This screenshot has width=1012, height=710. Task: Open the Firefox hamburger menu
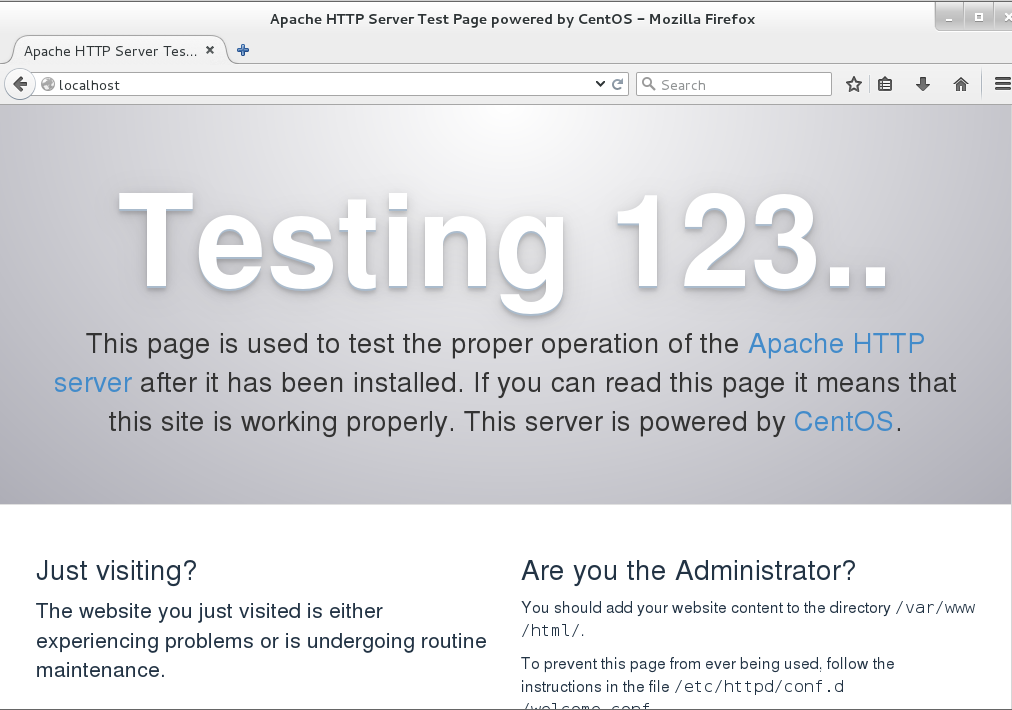[1002, 85]
